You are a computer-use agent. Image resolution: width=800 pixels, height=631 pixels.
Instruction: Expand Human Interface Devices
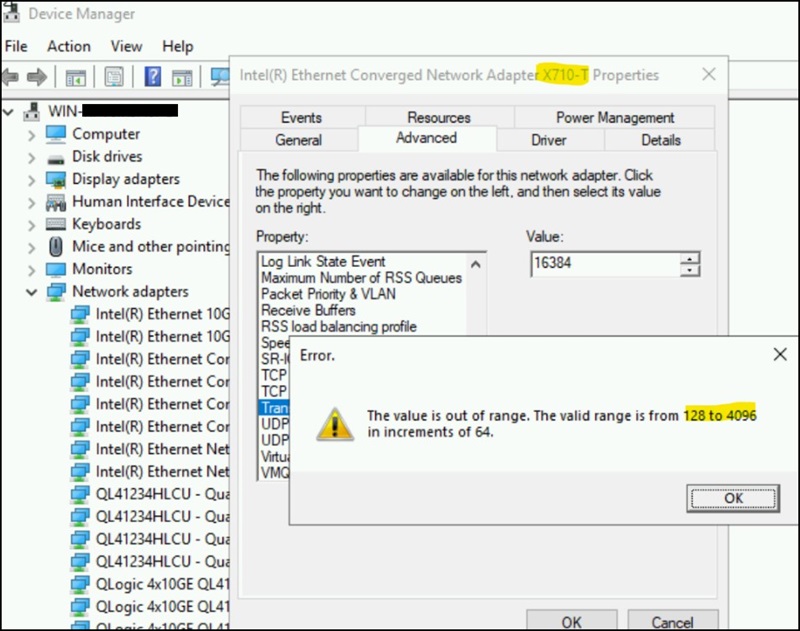click(x=30, y=201)
